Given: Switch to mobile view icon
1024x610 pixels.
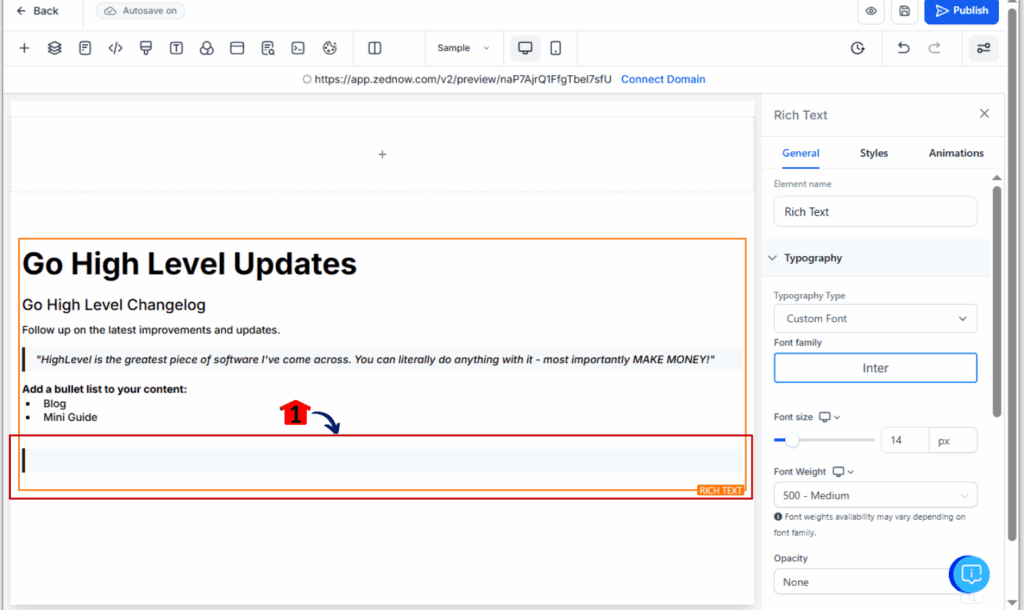Looking at the screenshot, I should click(556, 48).
